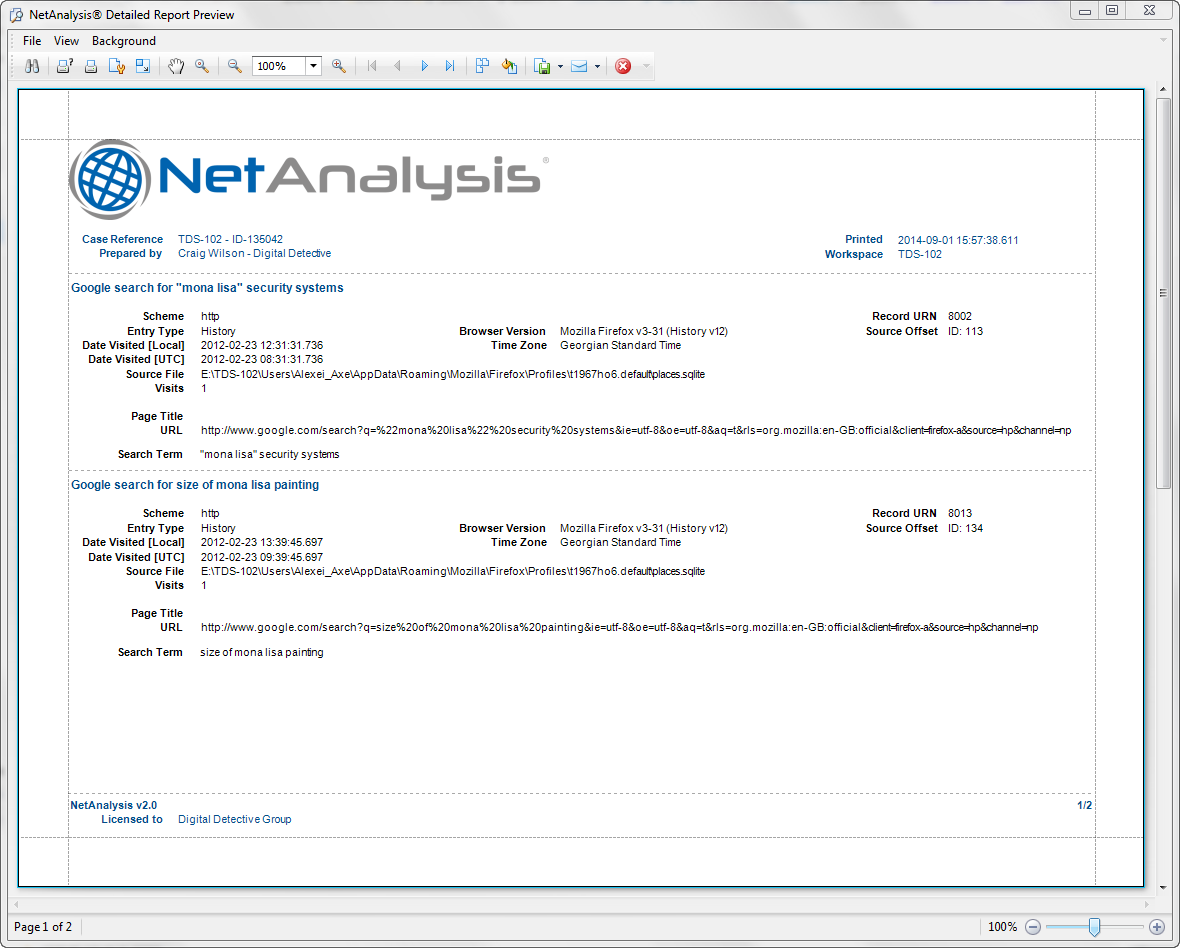Click the vertical scrollbar up arrow
Viewport: 1180px width, 948px height.
tap(1163, 90)
